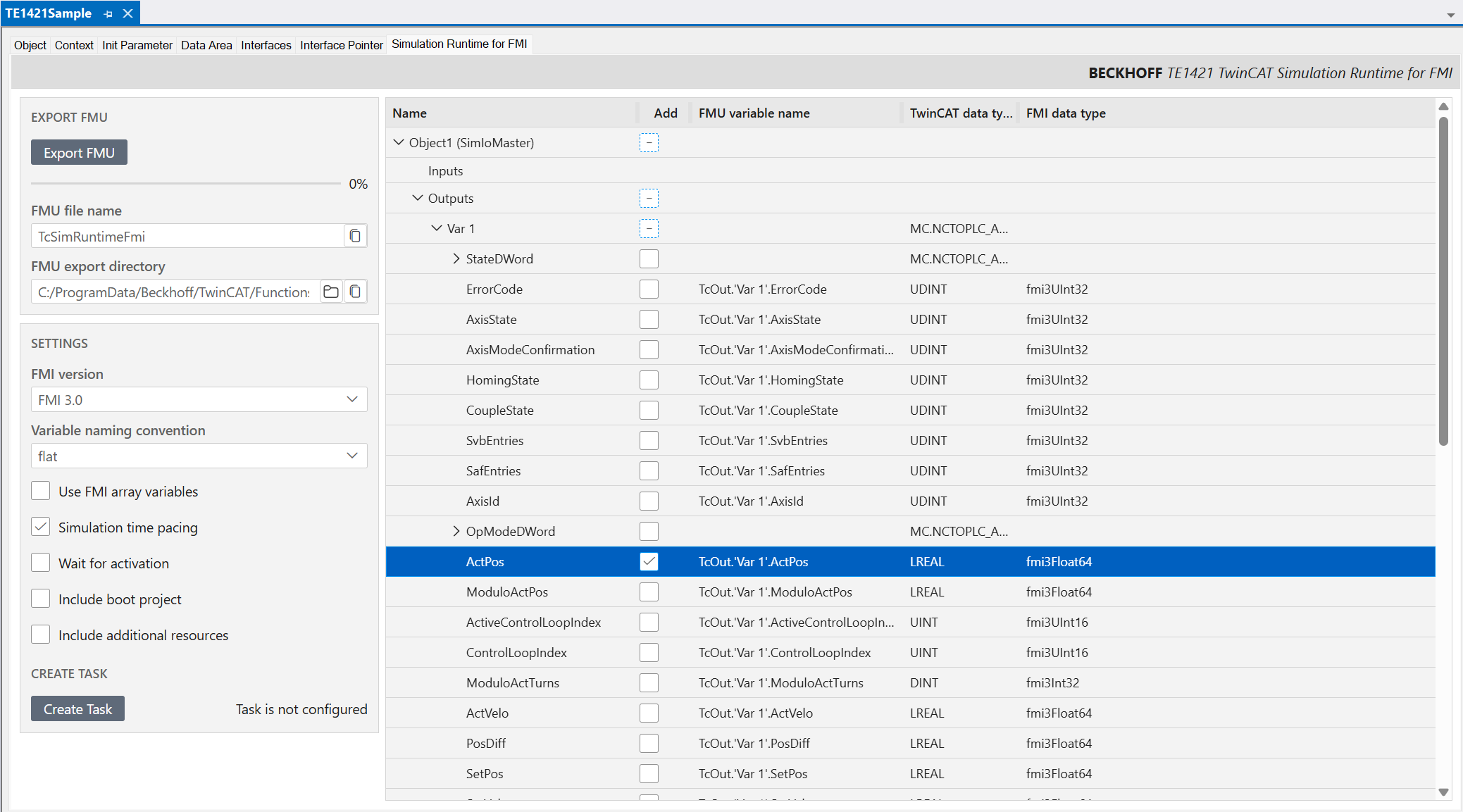Pin the TE1421Sample document tab
The width and height of the screenshot is (1463, 812).
[x=108, y=13]
